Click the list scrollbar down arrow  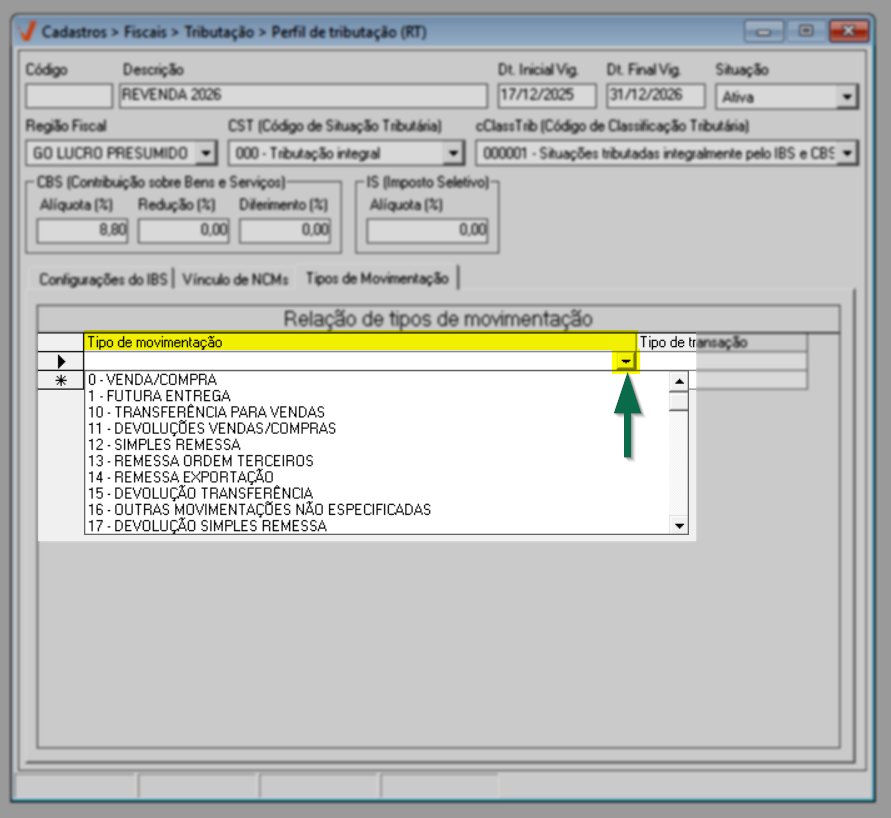pos(679,525)
